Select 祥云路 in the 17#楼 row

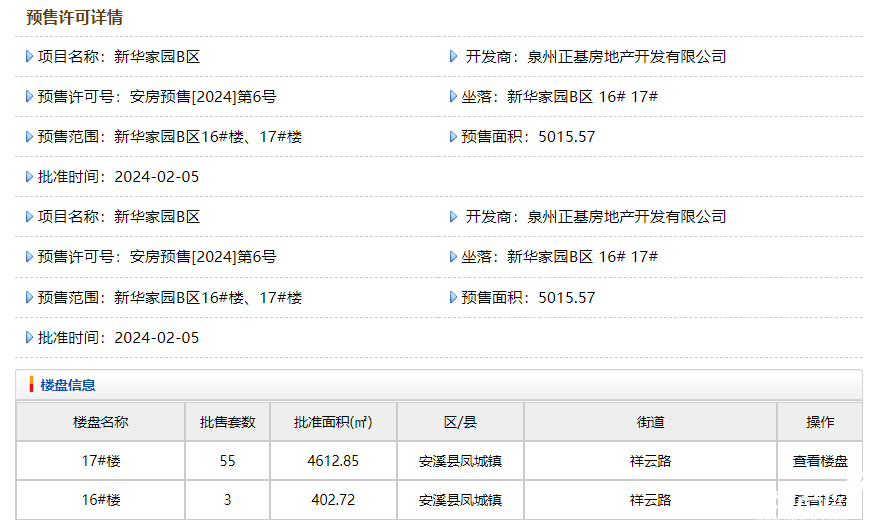click(x=650, y=461)
